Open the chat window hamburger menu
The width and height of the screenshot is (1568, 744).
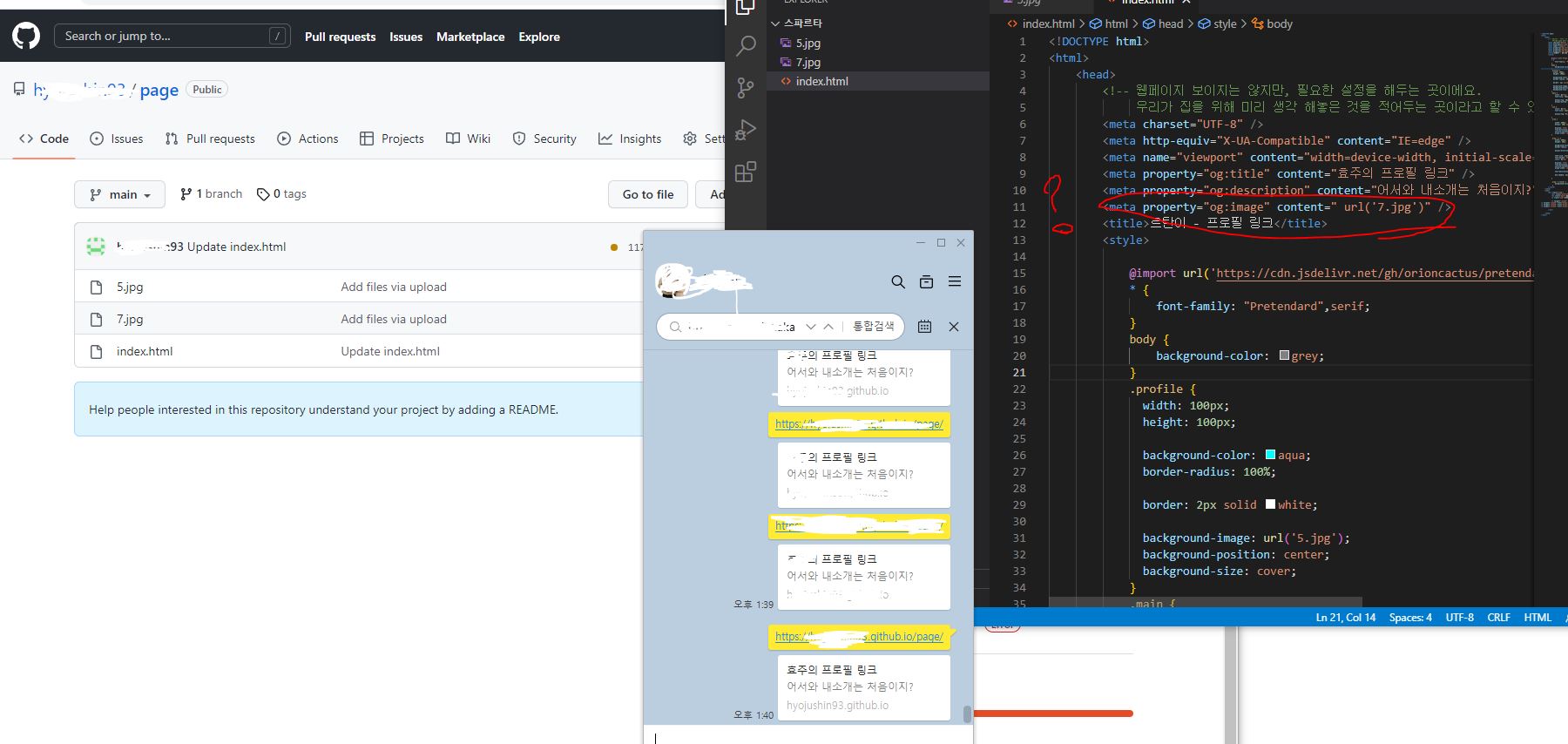pyautogui.click(x=955, y=281)
